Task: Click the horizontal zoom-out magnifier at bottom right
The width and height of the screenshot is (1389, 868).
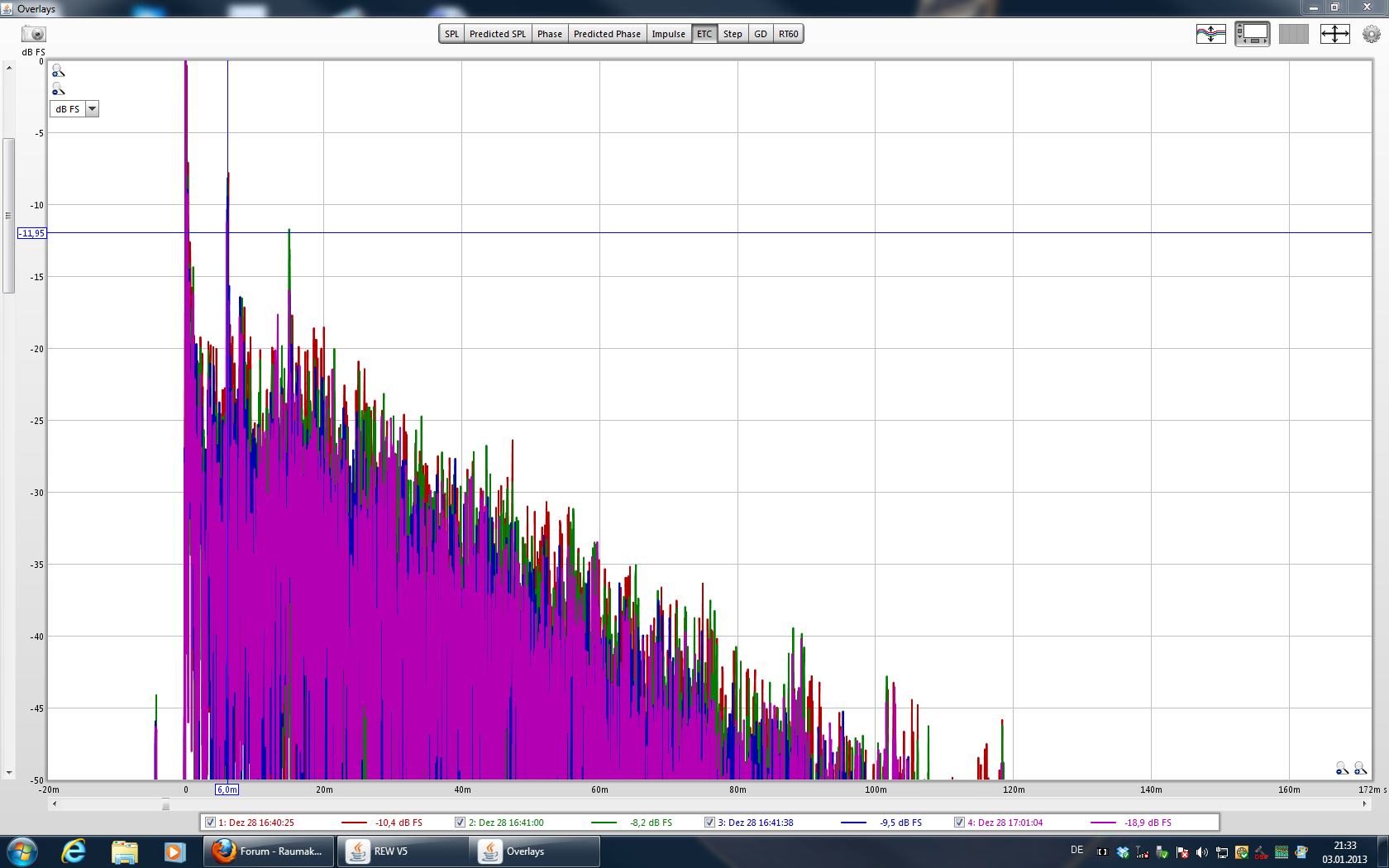Action: click(1342, 769)
